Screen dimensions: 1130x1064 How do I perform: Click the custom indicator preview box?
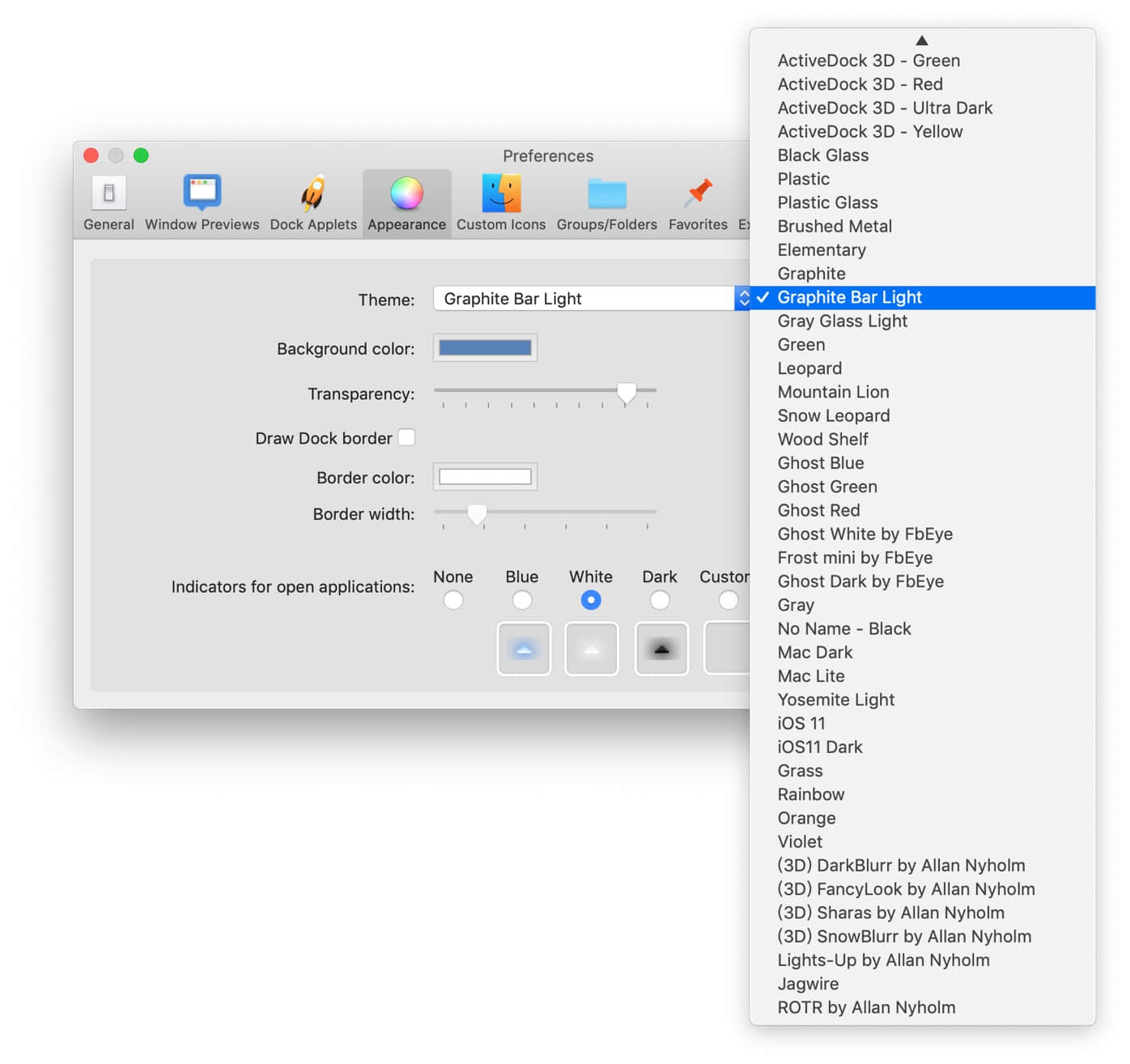[x=727, y=649]
